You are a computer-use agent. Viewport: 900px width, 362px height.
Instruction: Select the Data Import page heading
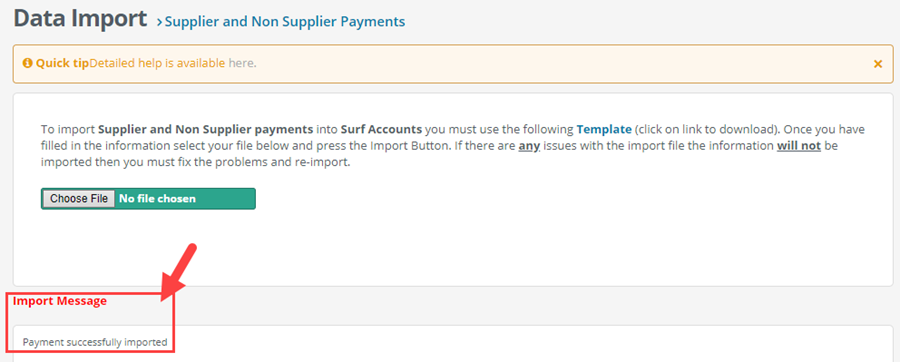tap(80, 18)
